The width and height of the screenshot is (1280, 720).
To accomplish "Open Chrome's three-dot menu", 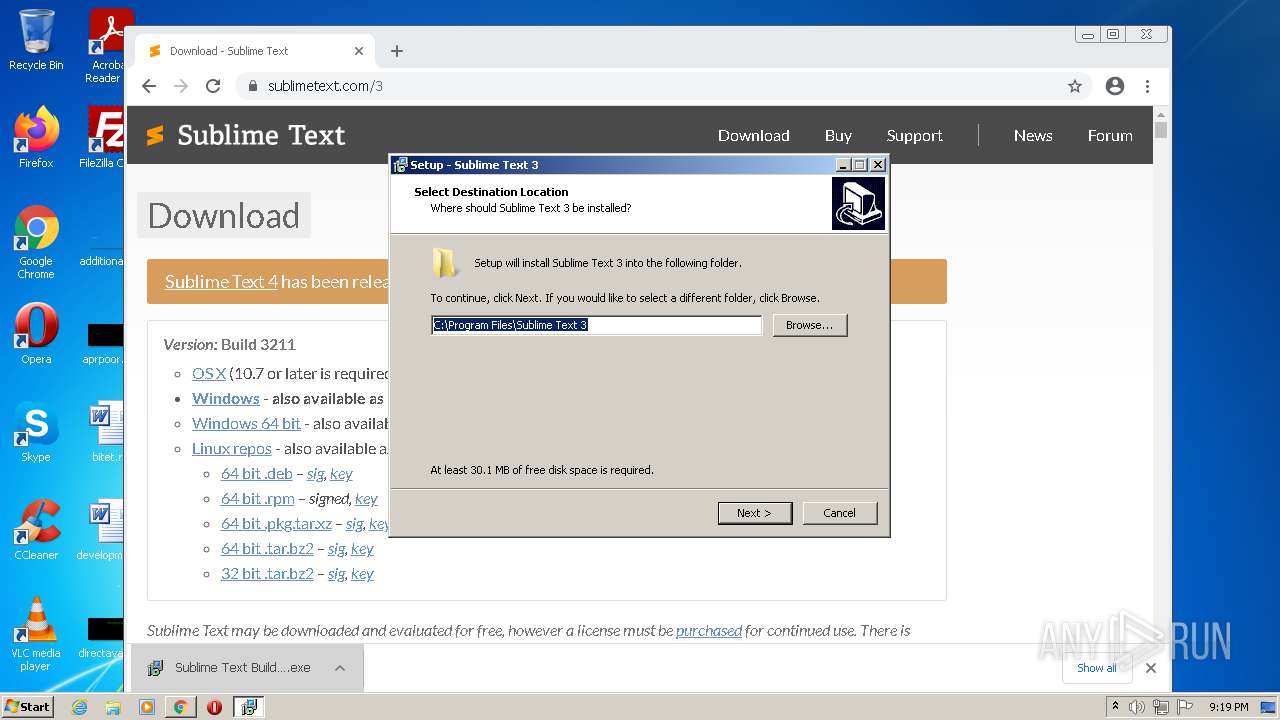I will pos(1147,86).
